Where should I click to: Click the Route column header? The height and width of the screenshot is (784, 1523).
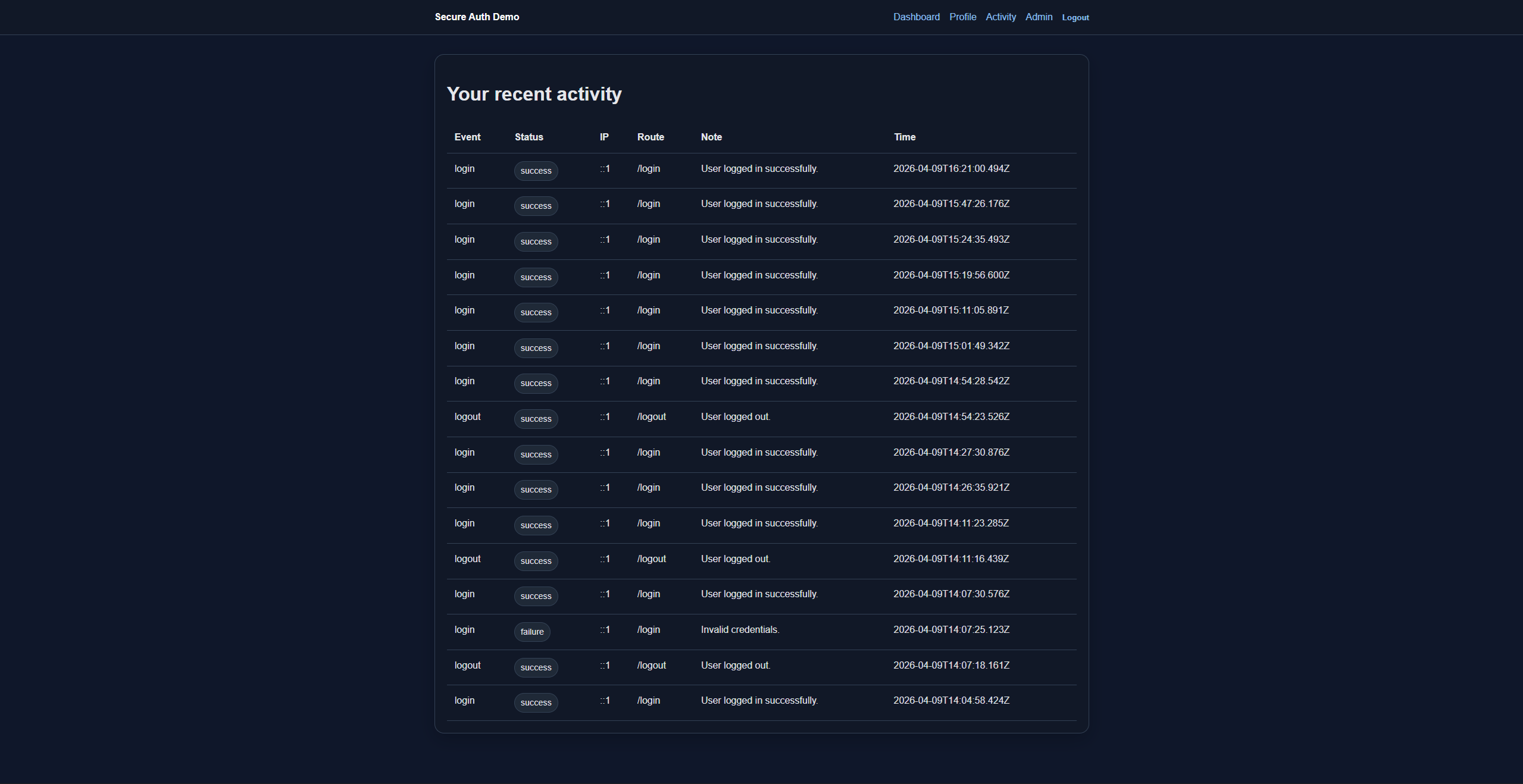pos(651,137)
